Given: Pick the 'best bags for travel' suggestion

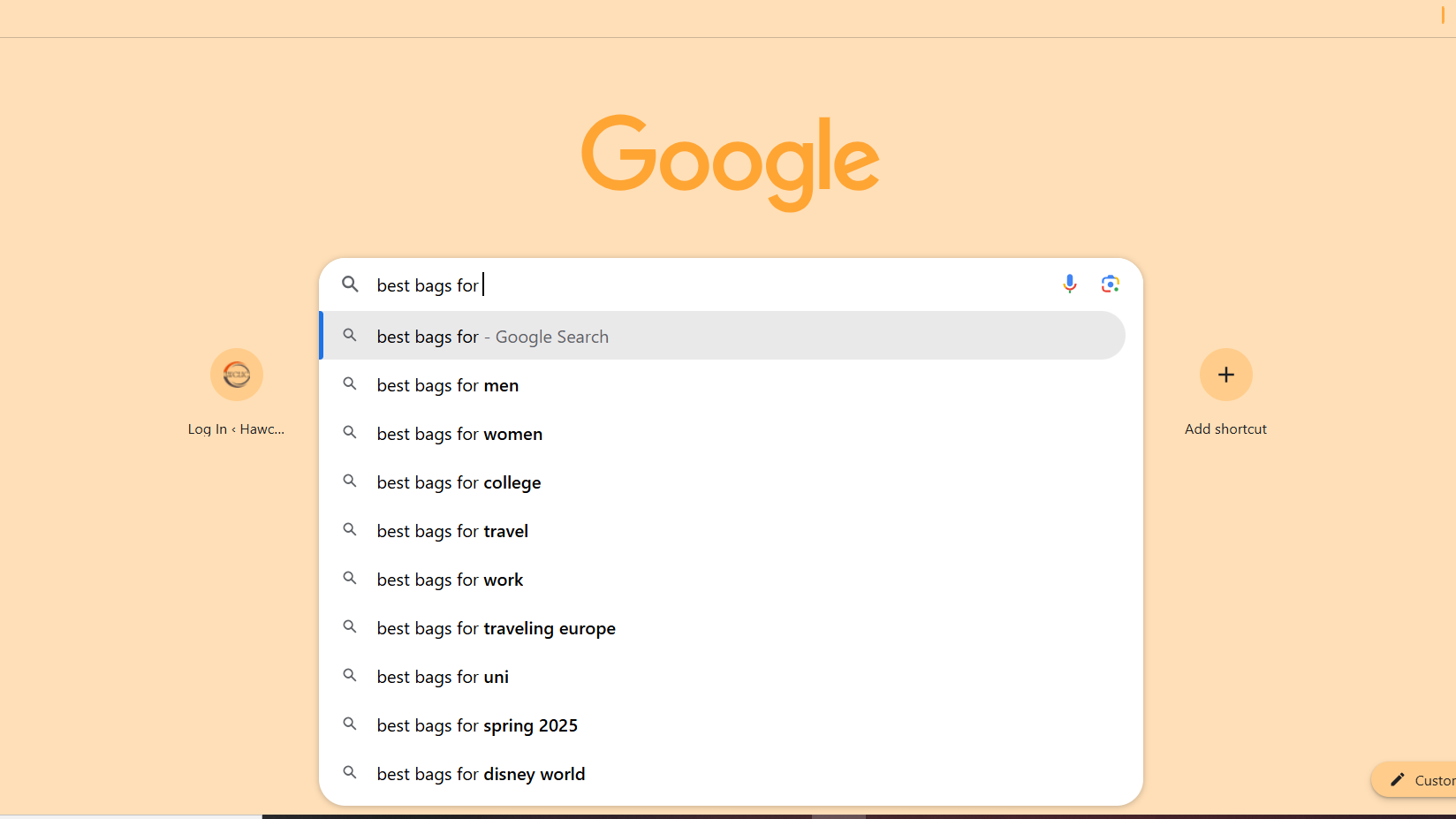Looking at the screenshot, I should [x=723, y=531].
